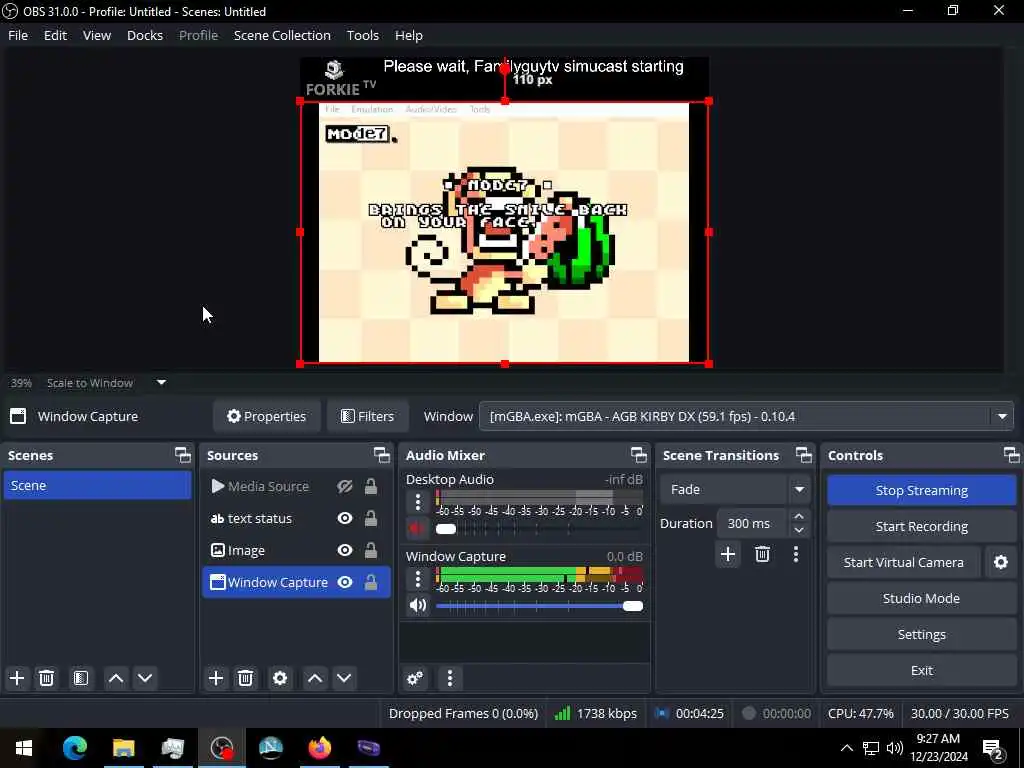Open source properties gear in Sources dock
This screenshot has width=1024, height=768.
tap(280, 678)
